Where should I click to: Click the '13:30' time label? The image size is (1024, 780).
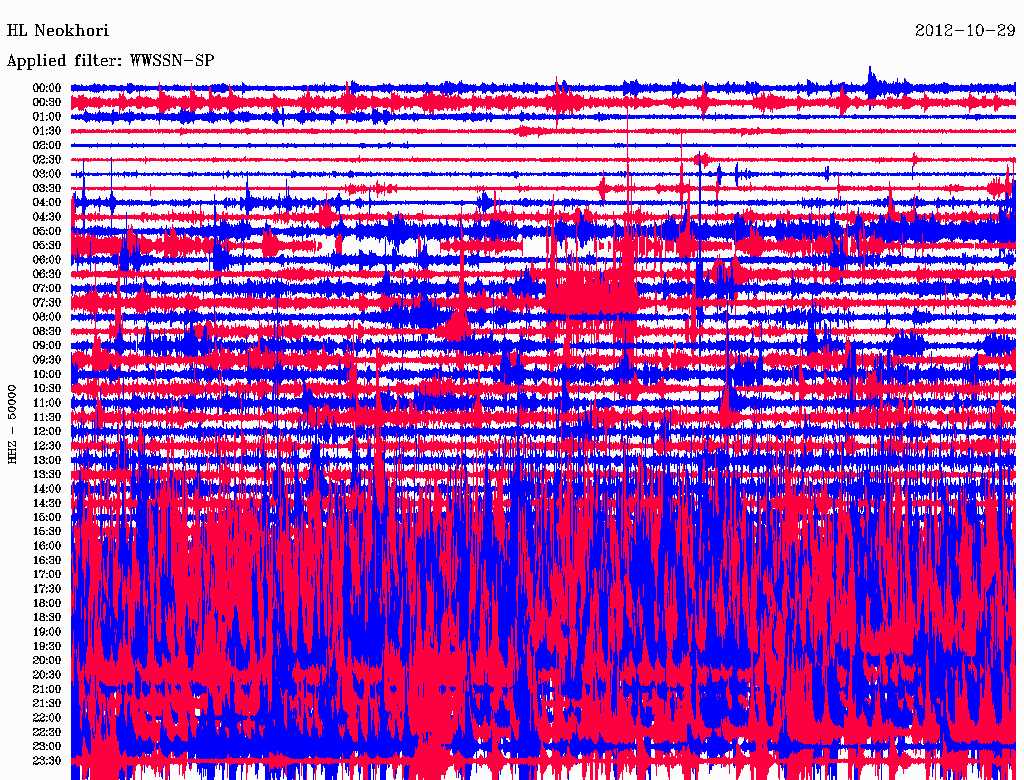coord(47,475)
